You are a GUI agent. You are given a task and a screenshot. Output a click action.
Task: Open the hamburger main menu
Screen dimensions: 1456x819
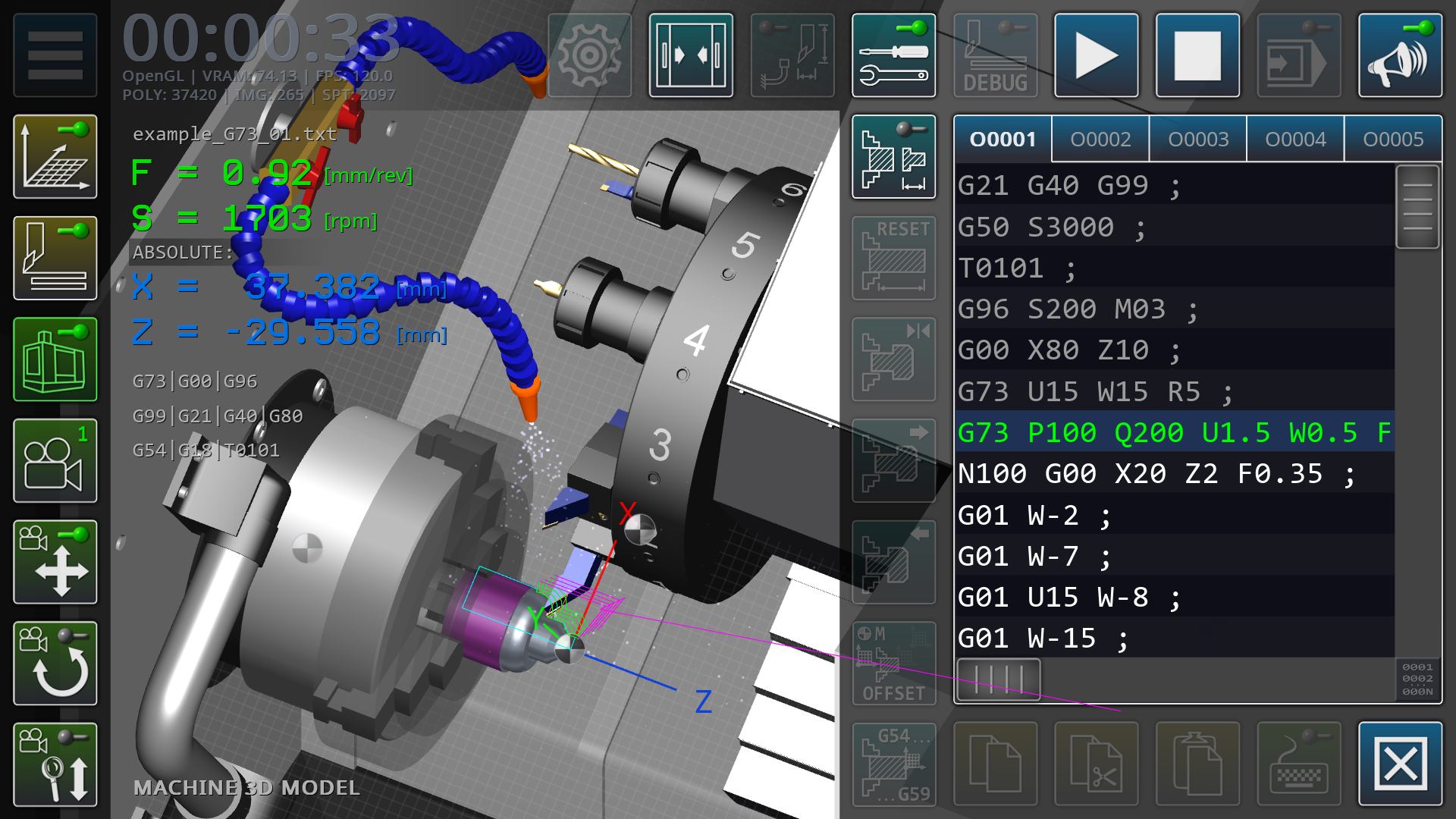pyautogui.click(x=55, y=55)
